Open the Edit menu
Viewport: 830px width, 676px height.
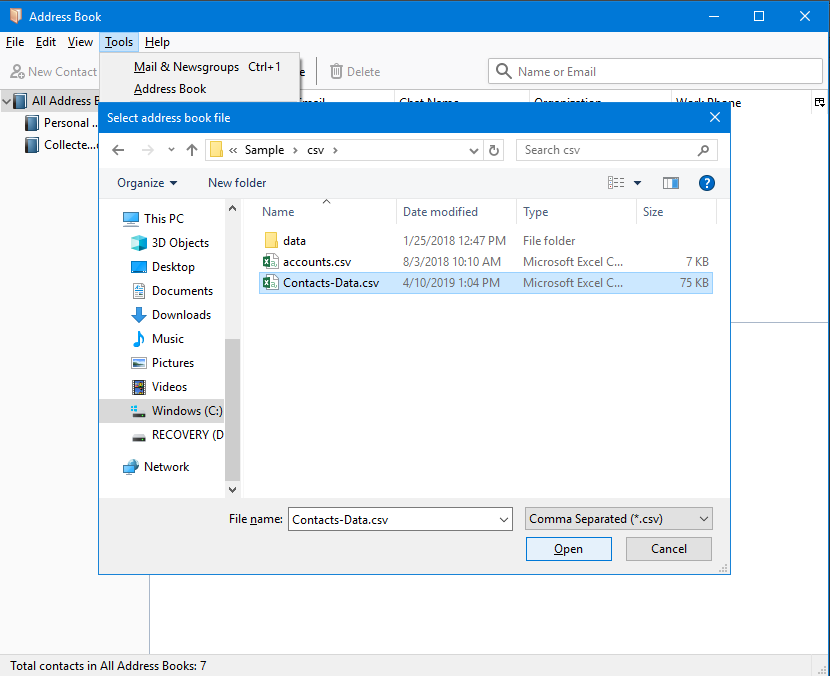pyautogui.click(x=46, y=42)
